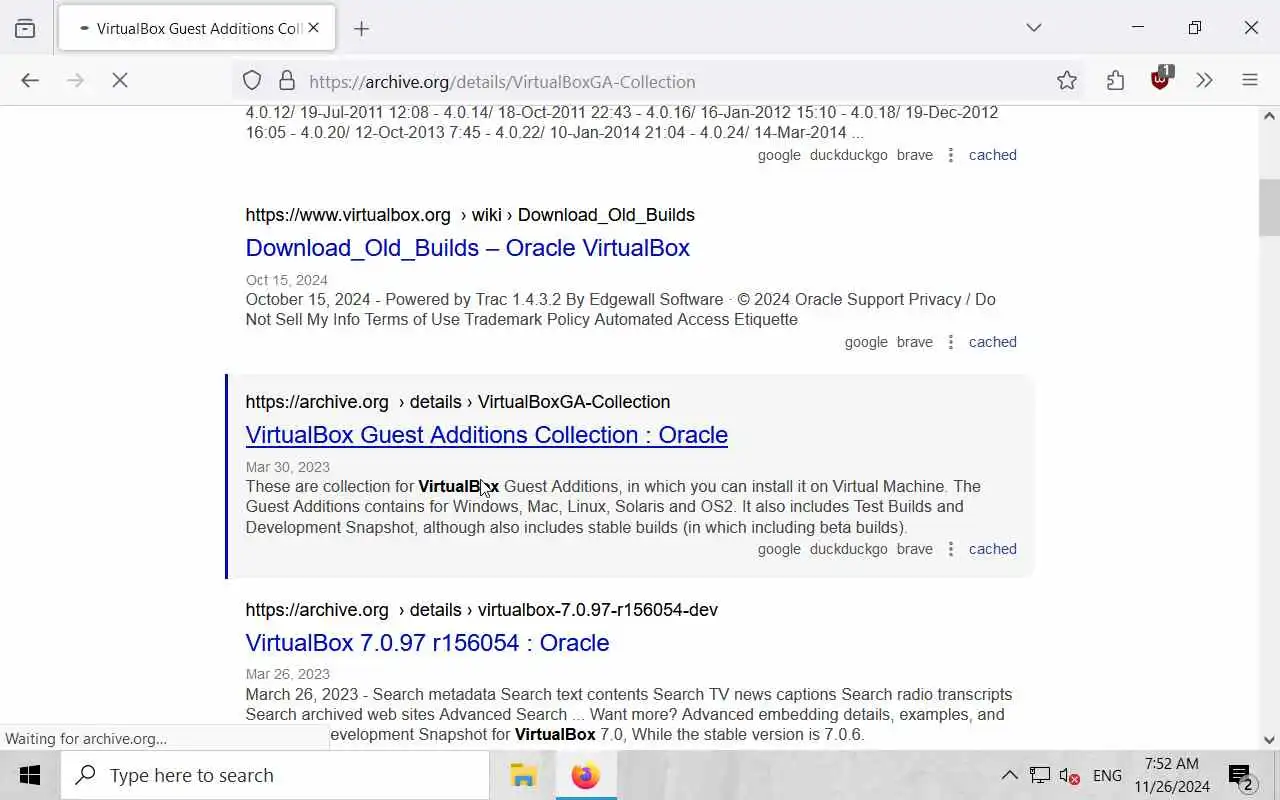The height and width of the screenshot is (800, 1280).
Task: Click scrollbar up arrow
Action: click(1269, 115)
